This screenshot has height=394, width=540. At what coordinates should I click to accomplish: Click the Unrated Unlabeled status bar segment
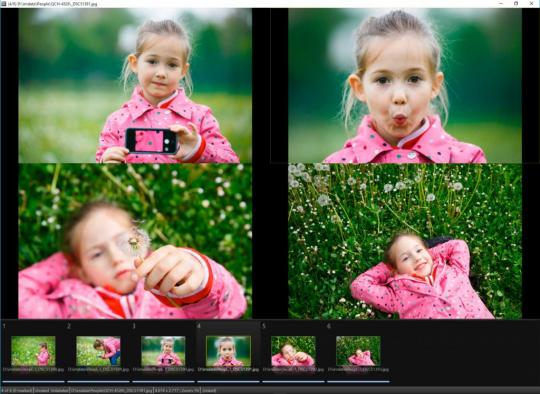(x=52, y=391)
